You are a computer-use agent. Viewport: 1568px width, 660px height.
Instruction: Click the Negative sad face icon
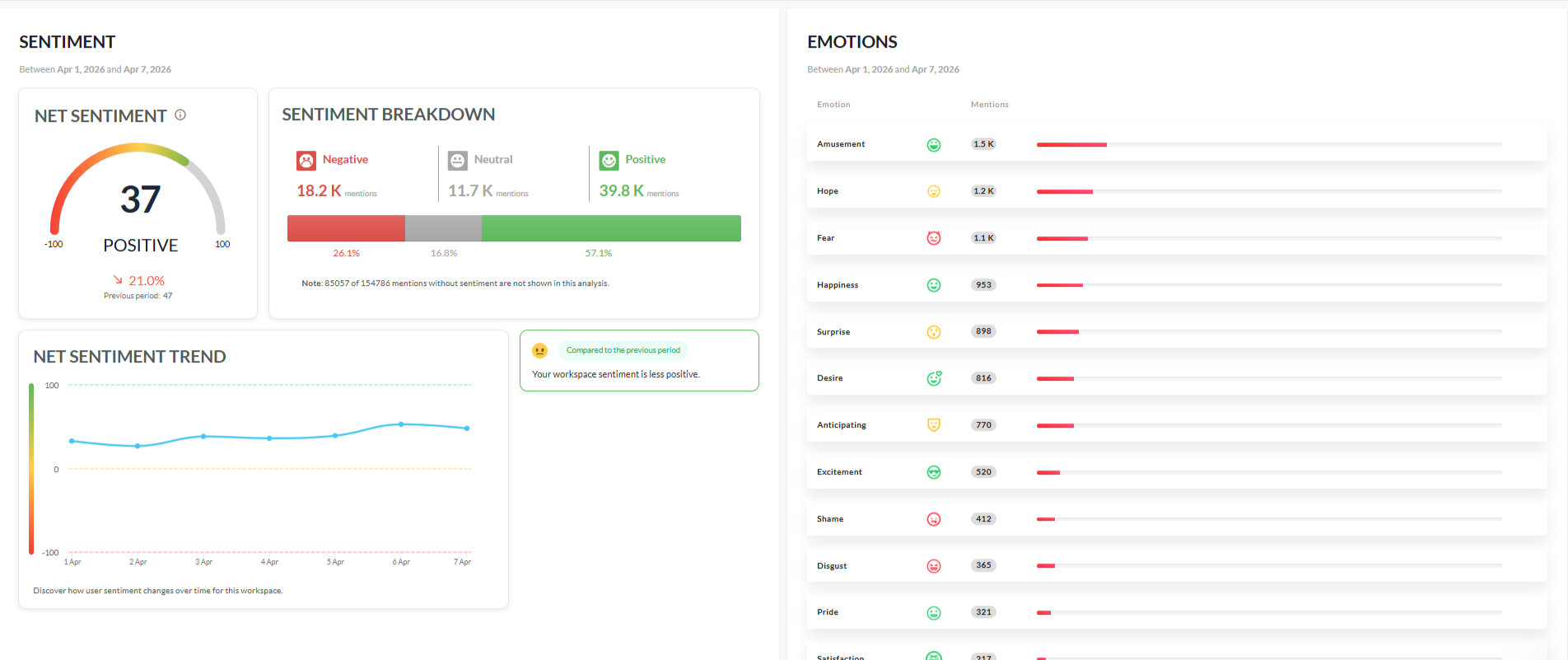pyautogui.click(x=306, y=161)
